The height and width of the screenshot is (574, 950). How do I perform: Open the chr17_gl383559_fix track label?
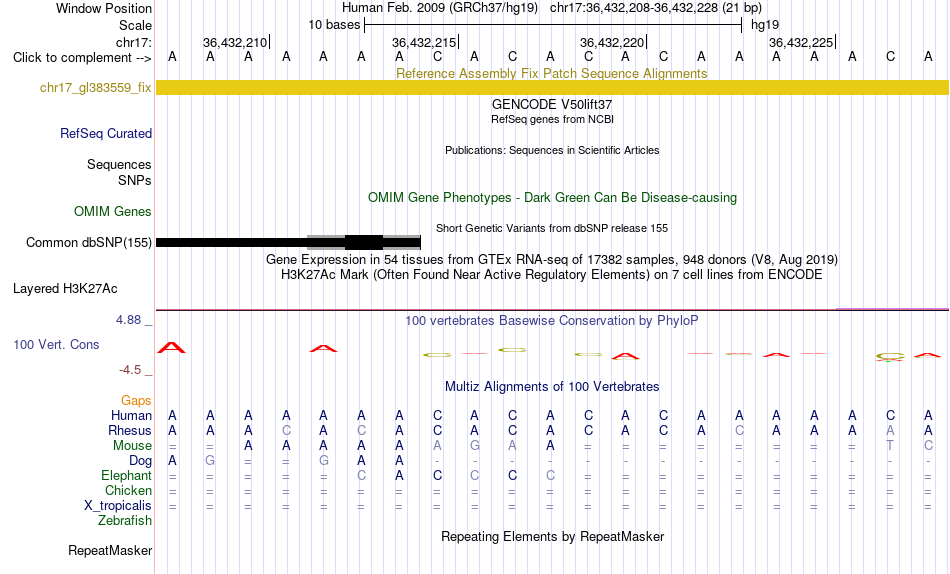tap(95, 88)
